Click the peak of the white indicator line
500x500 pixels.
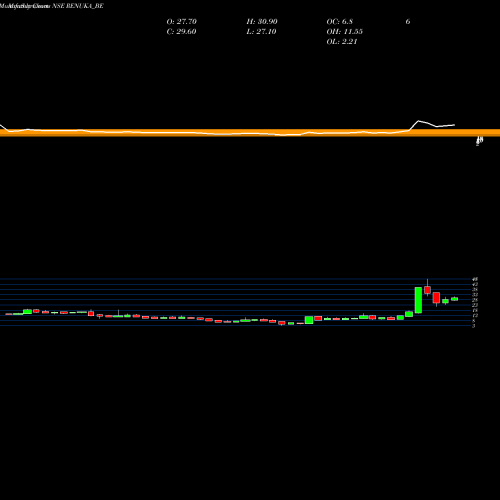pyautogui.click(x=419, y=121)
